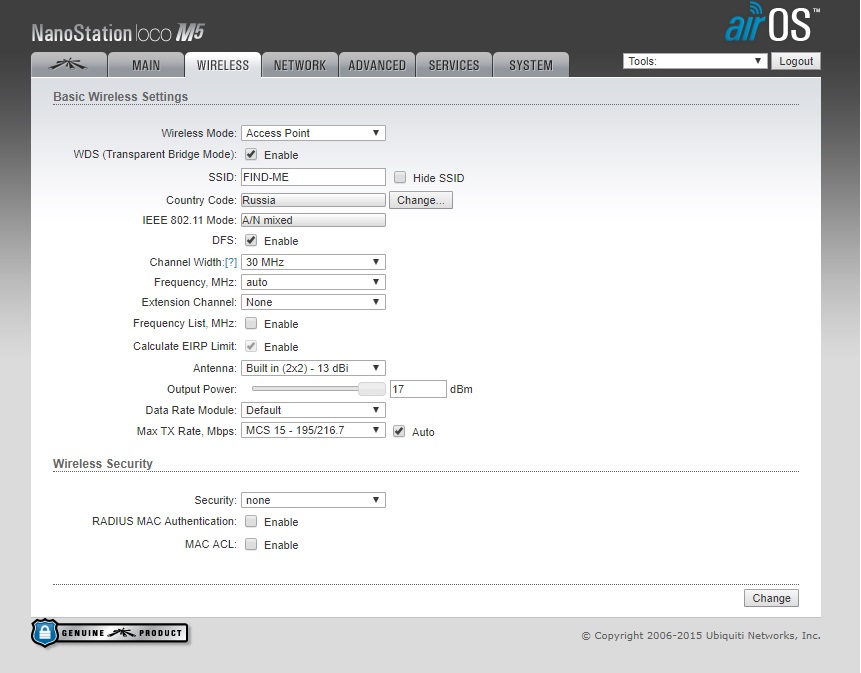The image size is (861, 673).
Task: Click the SSID input field
Action: pyautogui.click(x=313, y=177)
